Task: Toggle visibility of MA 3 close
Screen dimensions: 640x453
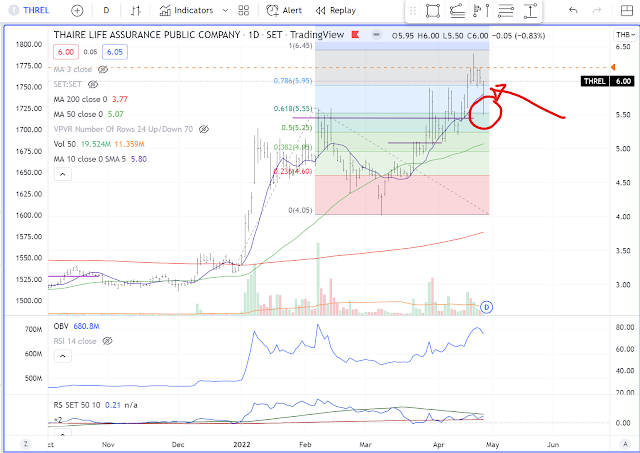Action: tap(103, 69)
